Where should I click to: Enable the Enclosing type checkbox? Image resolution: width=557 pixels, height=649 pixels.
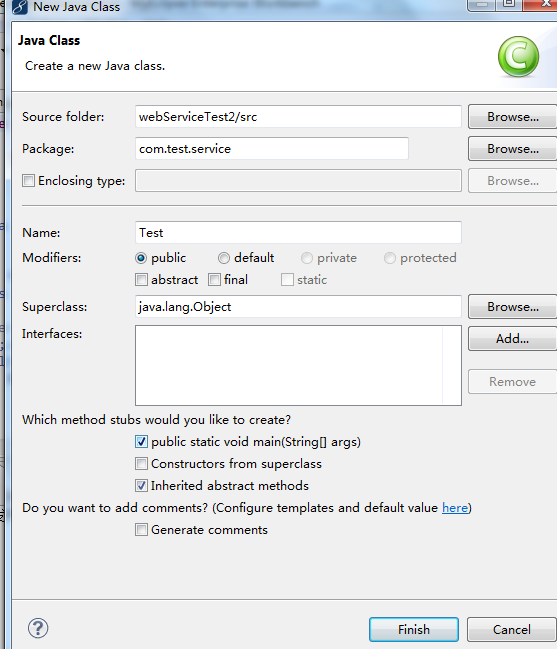pos(28,180)
